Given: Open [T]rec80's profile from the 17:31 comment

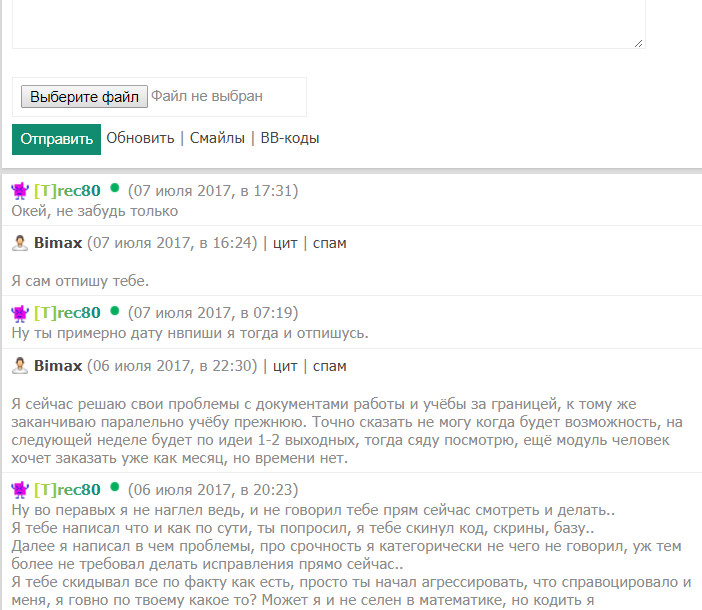Looking at the screenshot, I should click(x=67, y=190).
